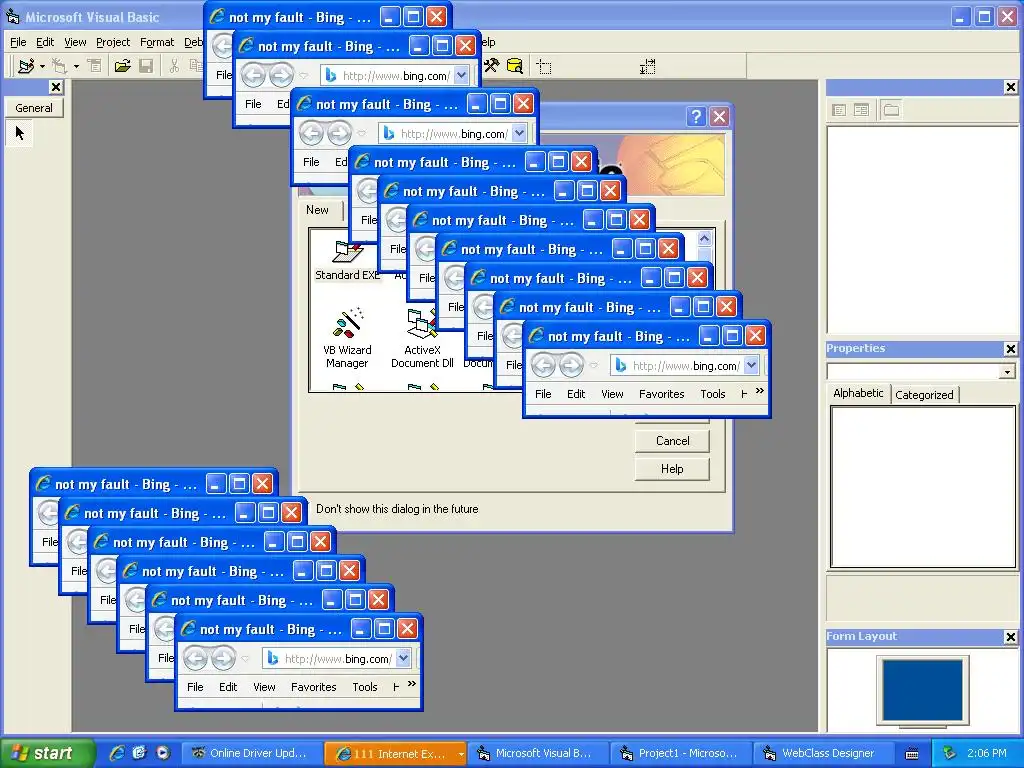
Task: Select the VB Wizard Manager project type
Action: [x=347, y=339]
